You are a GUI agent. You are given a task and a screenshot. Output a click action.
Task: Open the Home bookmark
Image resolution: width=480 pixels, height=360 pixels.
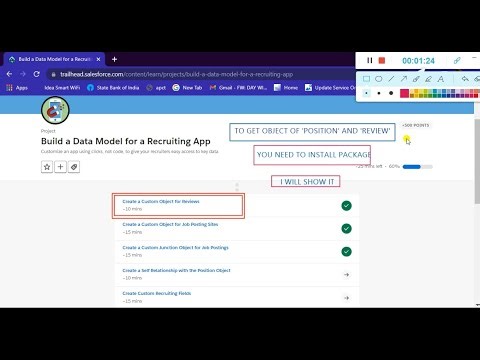point(286,88)
